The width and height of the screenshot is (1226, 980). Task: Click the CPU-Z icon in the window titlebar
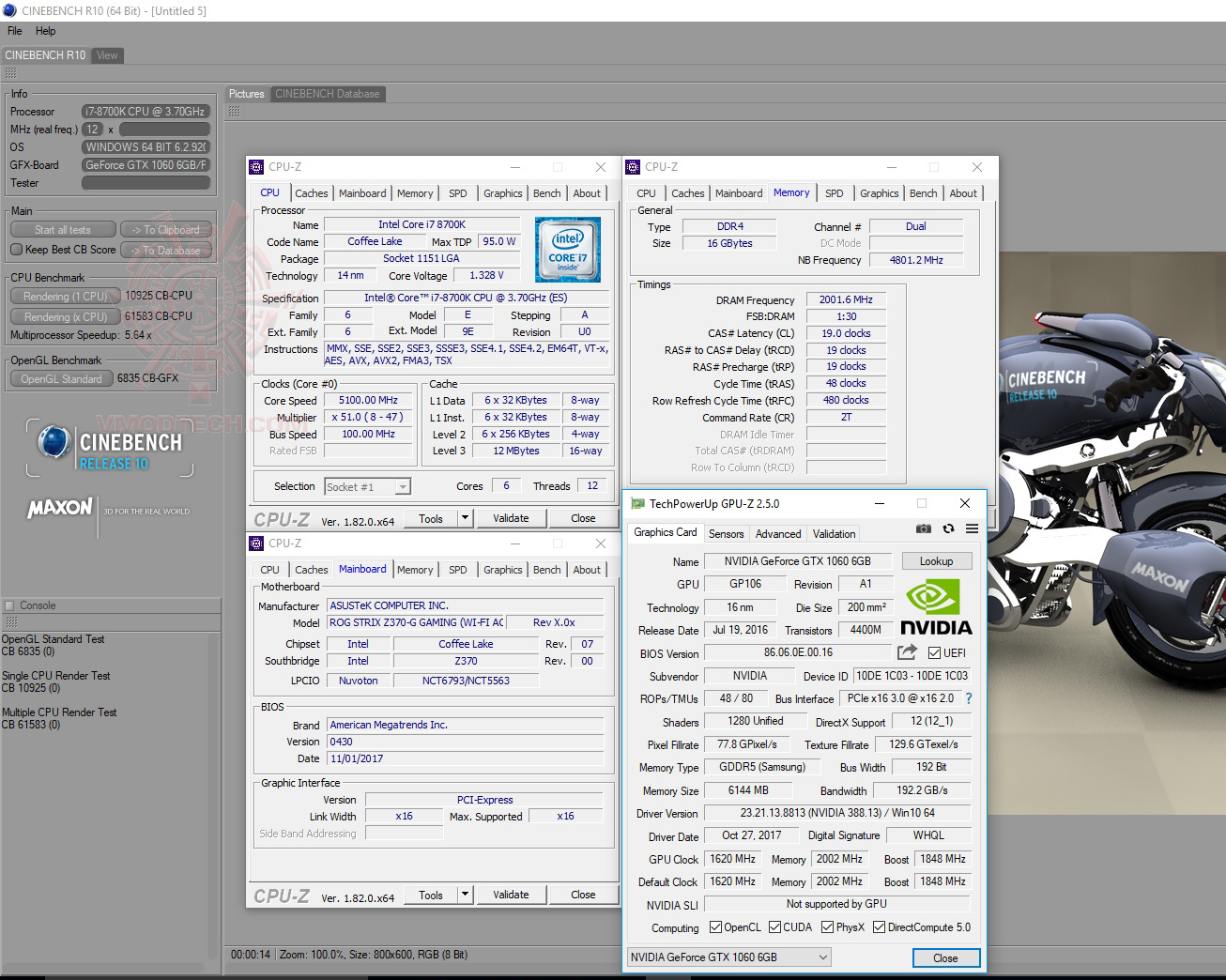pos(254,166)
